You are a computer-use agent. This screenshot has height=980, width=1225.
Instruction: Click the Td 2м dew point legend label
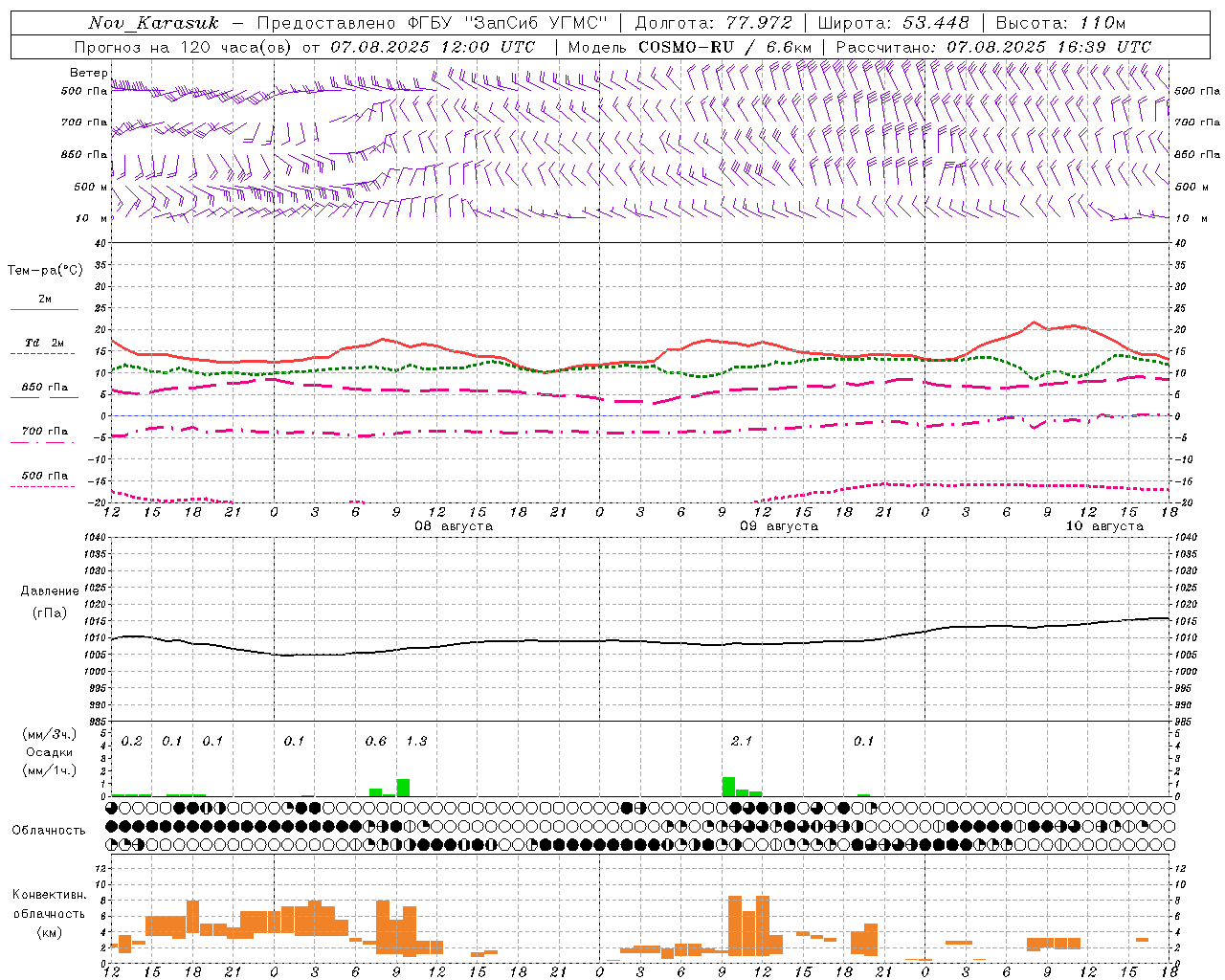coord(45,343)
